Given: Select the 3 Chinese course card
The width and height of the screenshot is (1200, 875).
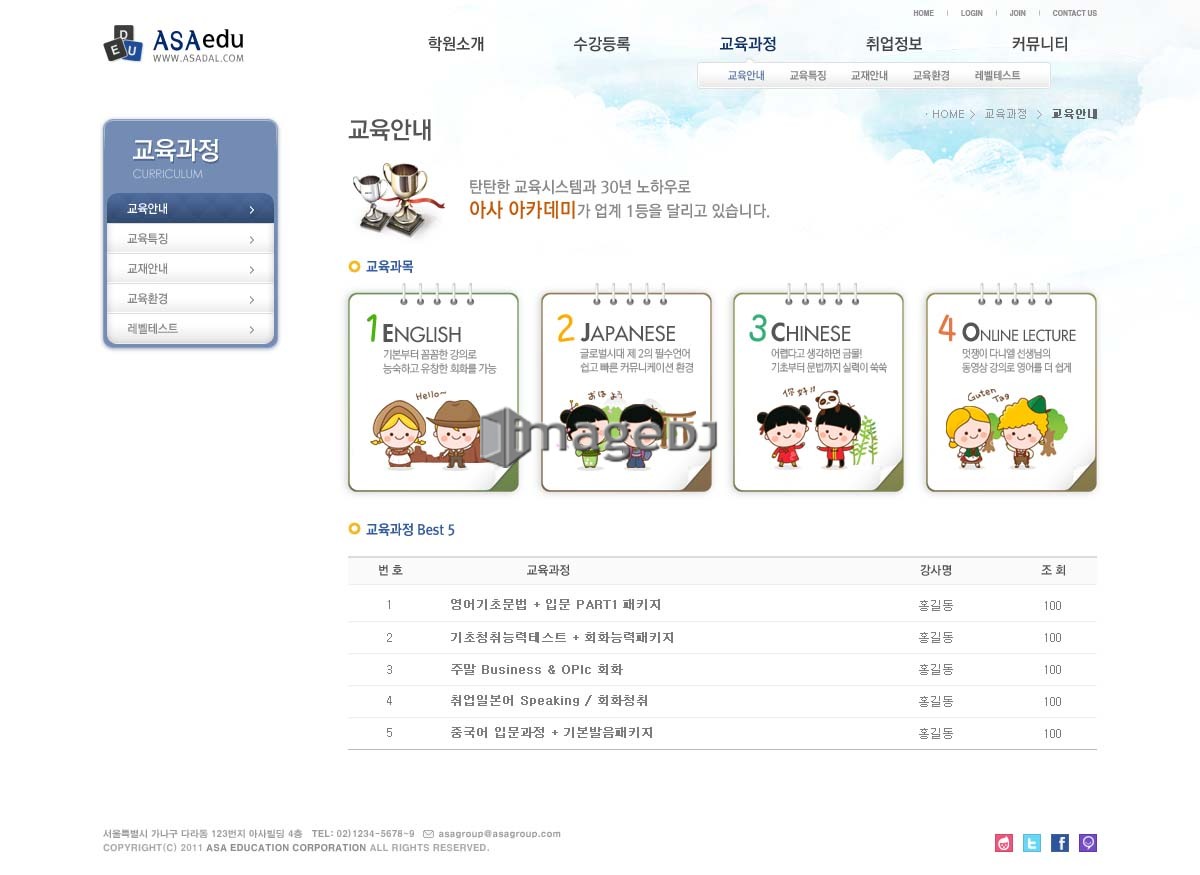Looking at the screenshot, I should click(818, 391).
